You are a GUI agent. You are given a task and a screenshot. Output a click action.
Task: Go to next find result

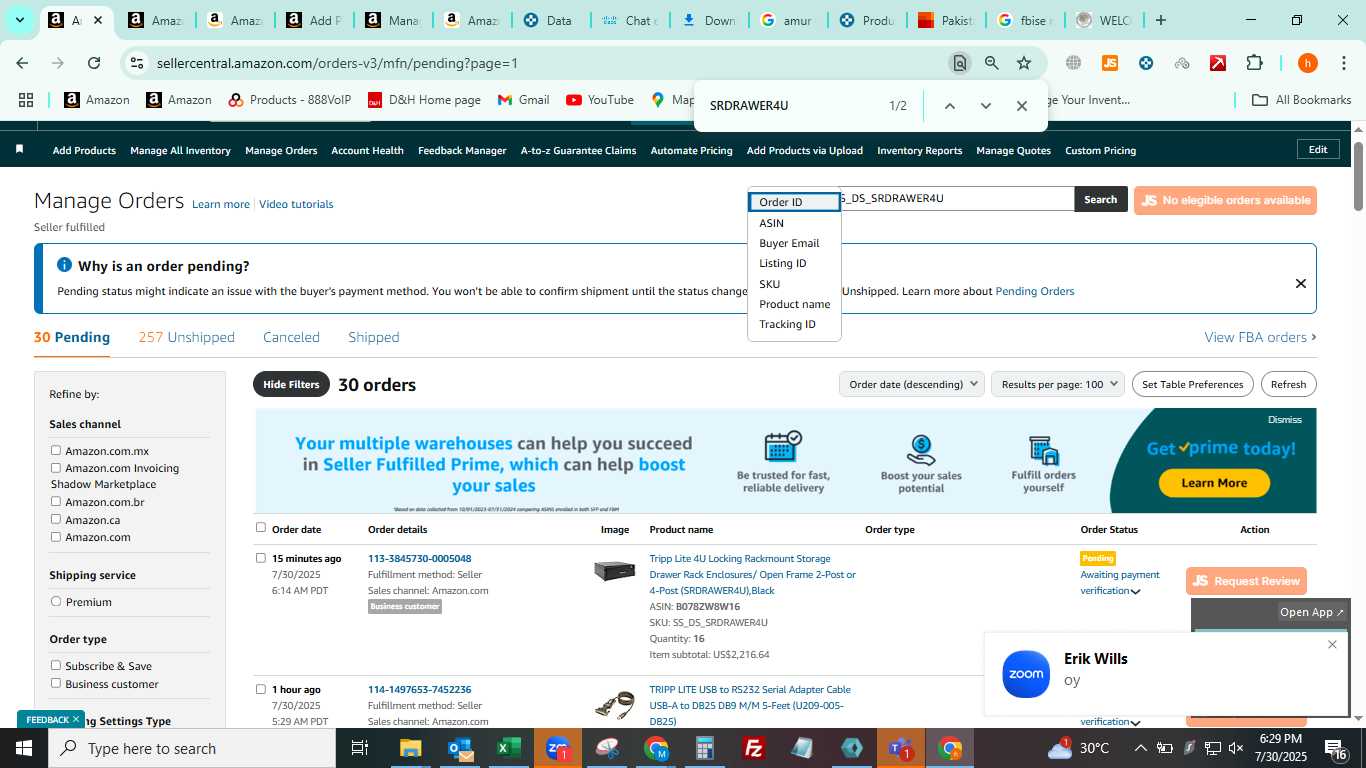coord(986,106)
